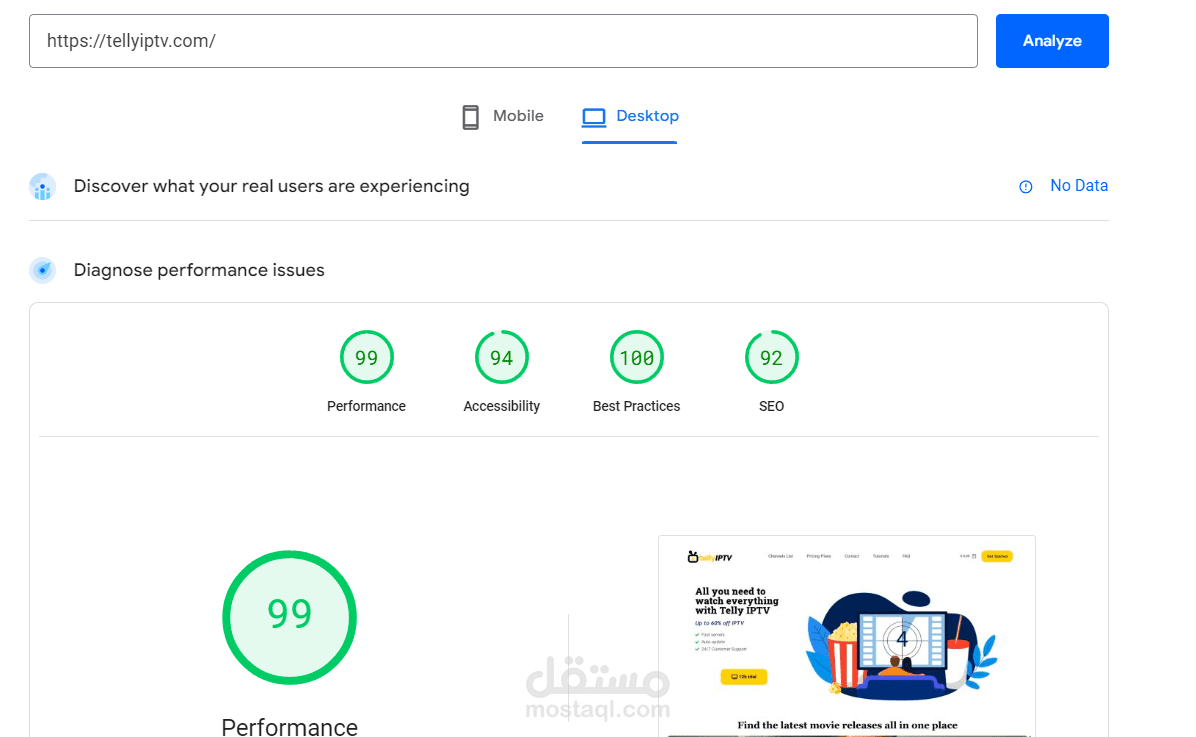Switch to the Mobile tab
This screenshot has width=1196, height=737.
(503, 117)
